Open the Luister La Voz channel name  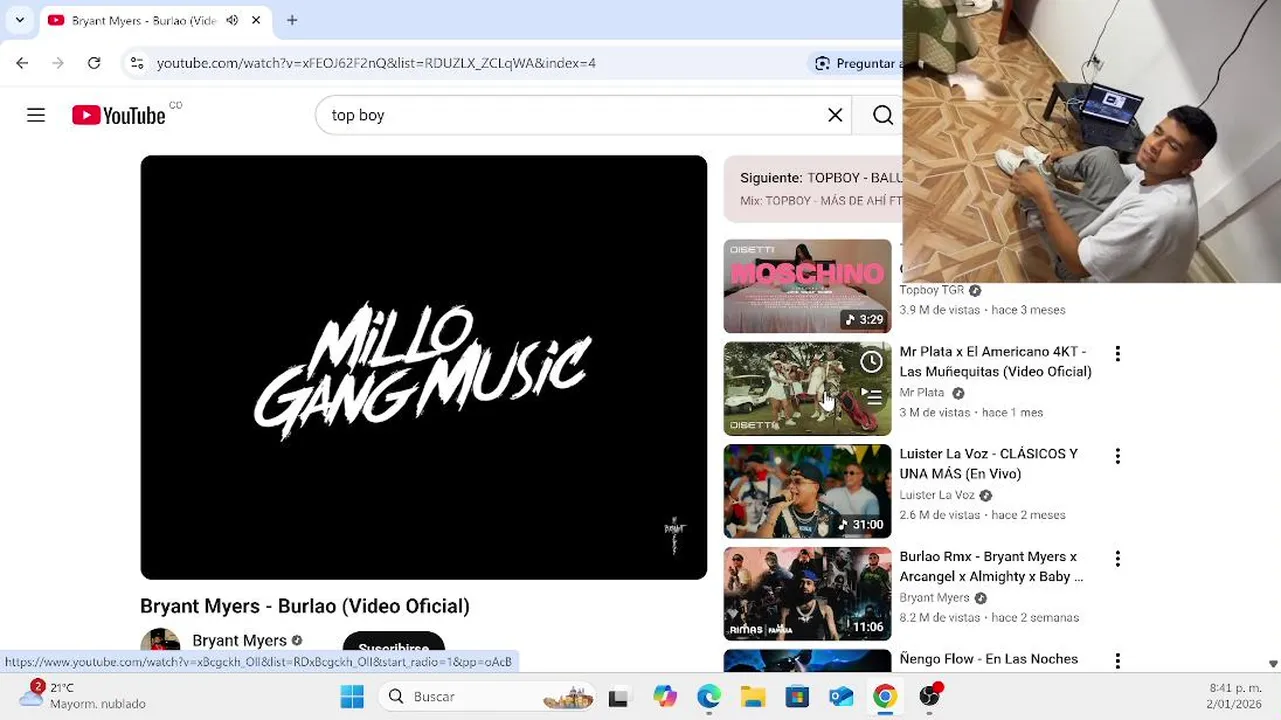(x=937, y=495)
